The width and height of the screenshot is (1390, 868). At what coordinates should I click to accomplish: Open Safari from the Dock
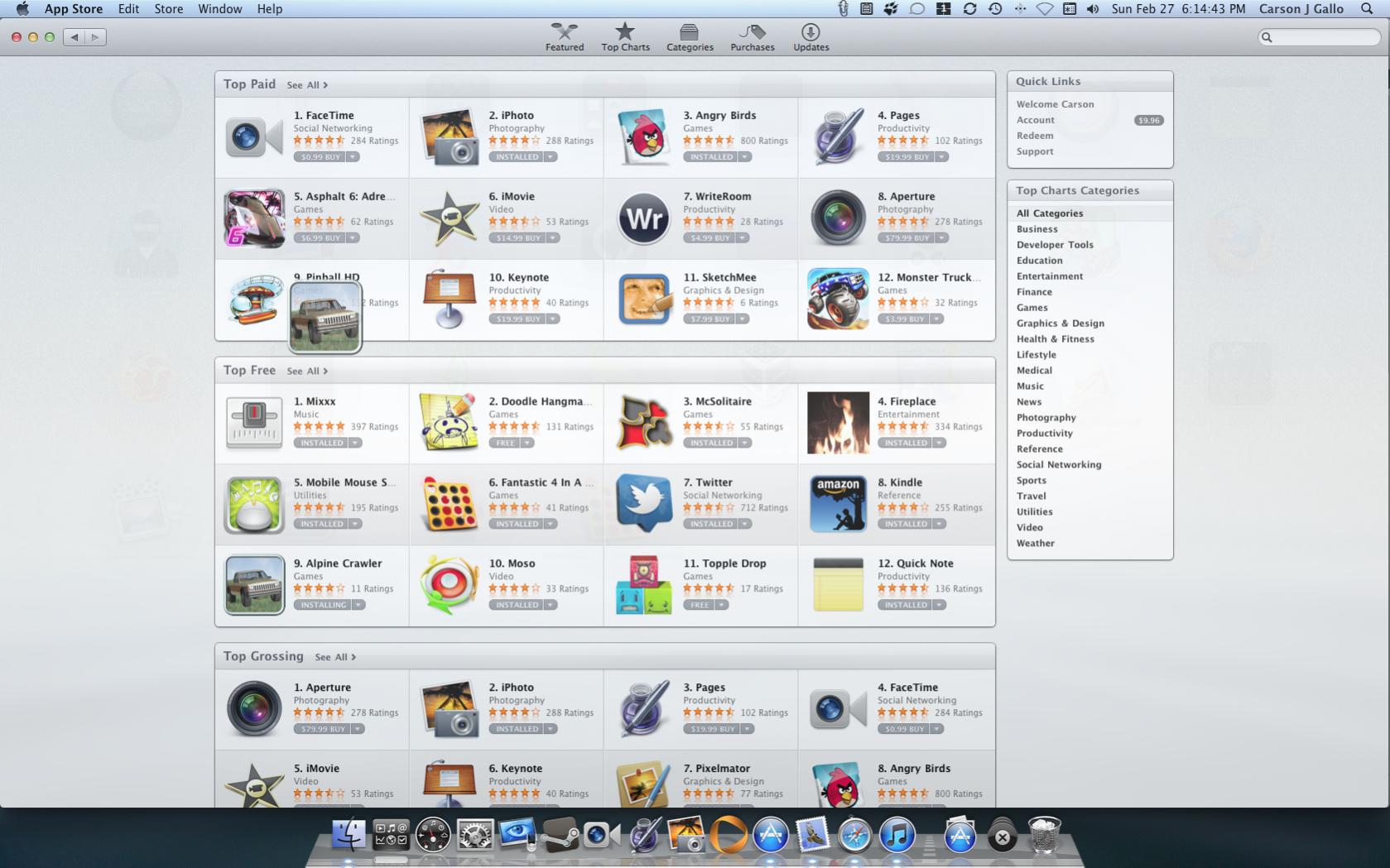coord(854,835)
